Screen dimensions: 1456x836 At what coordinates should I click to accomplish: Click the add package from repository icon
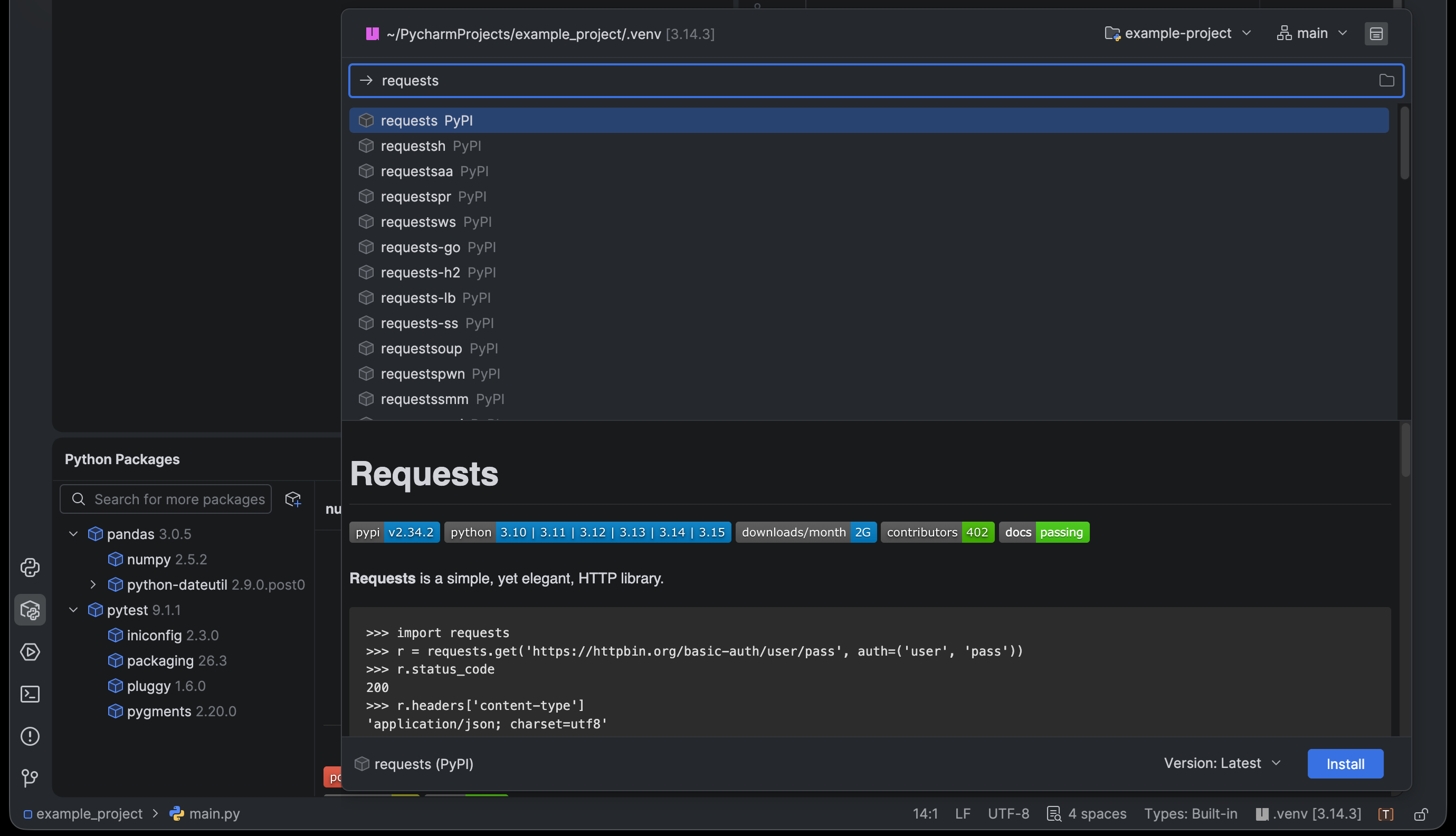click(x=293, y=499)
